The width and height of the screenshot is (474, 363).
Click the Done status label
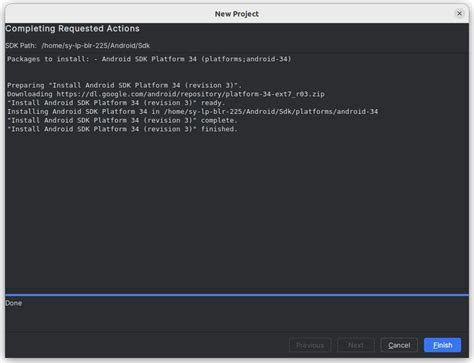(x=14, y=303)
